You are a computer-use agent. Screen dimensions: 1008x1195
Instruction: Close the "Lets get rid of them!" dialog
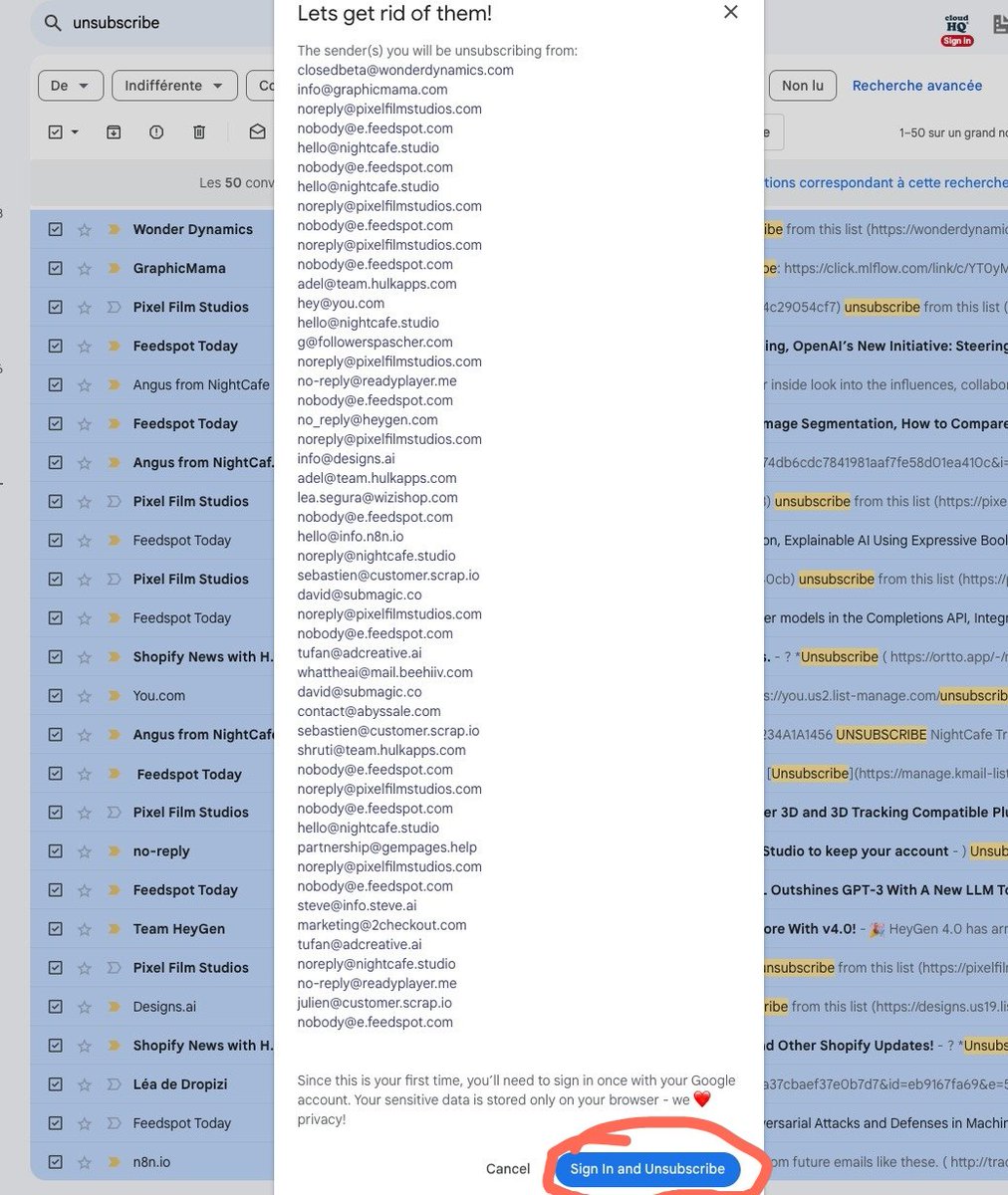[x=731, y=12]
